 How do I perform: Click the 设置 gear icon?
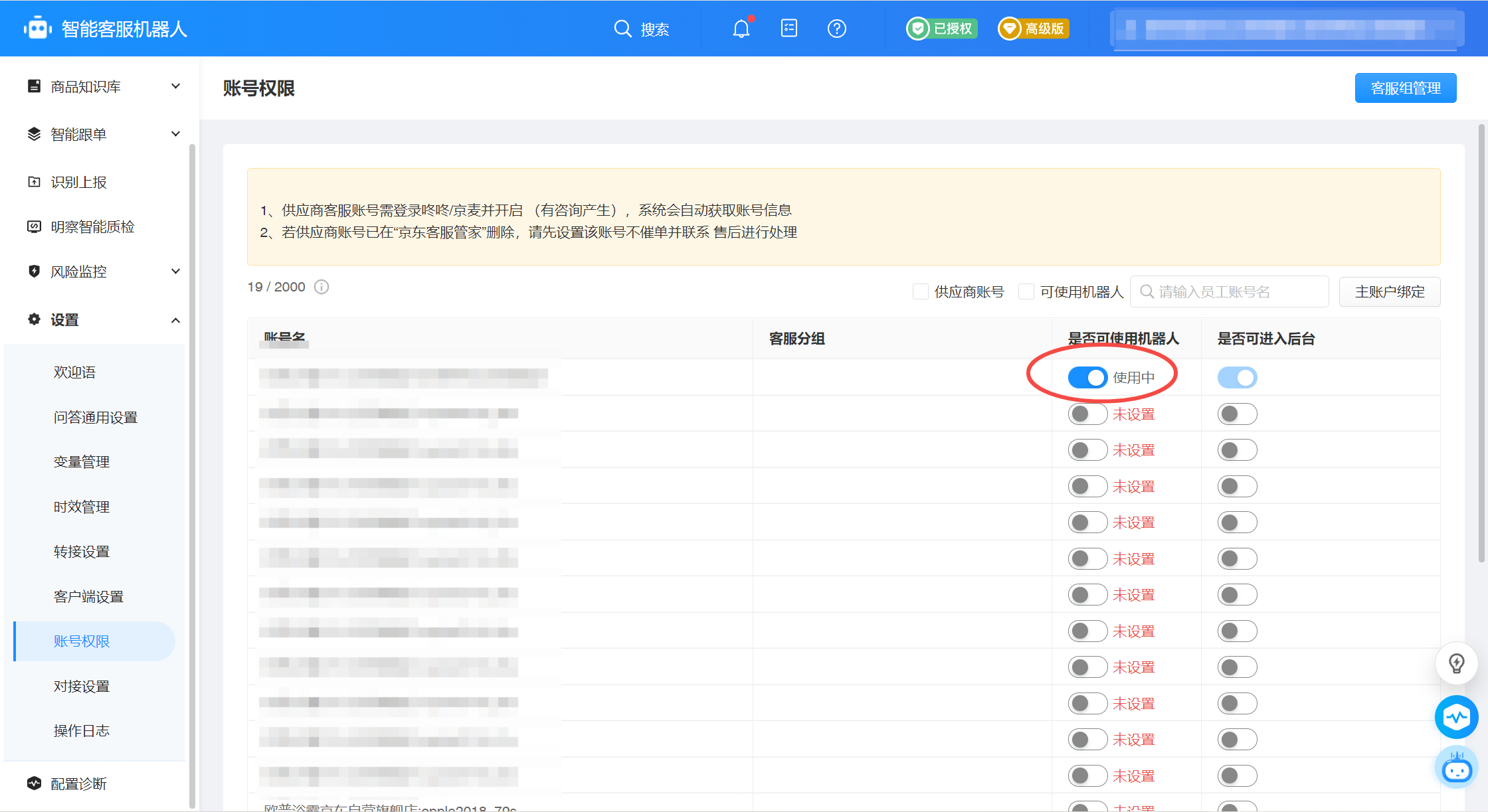34,319
